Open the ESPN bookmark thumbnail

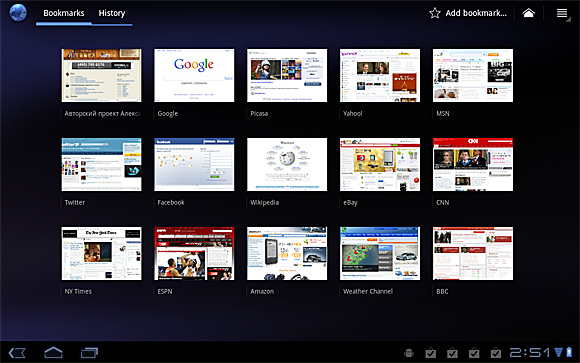[194, 253]
